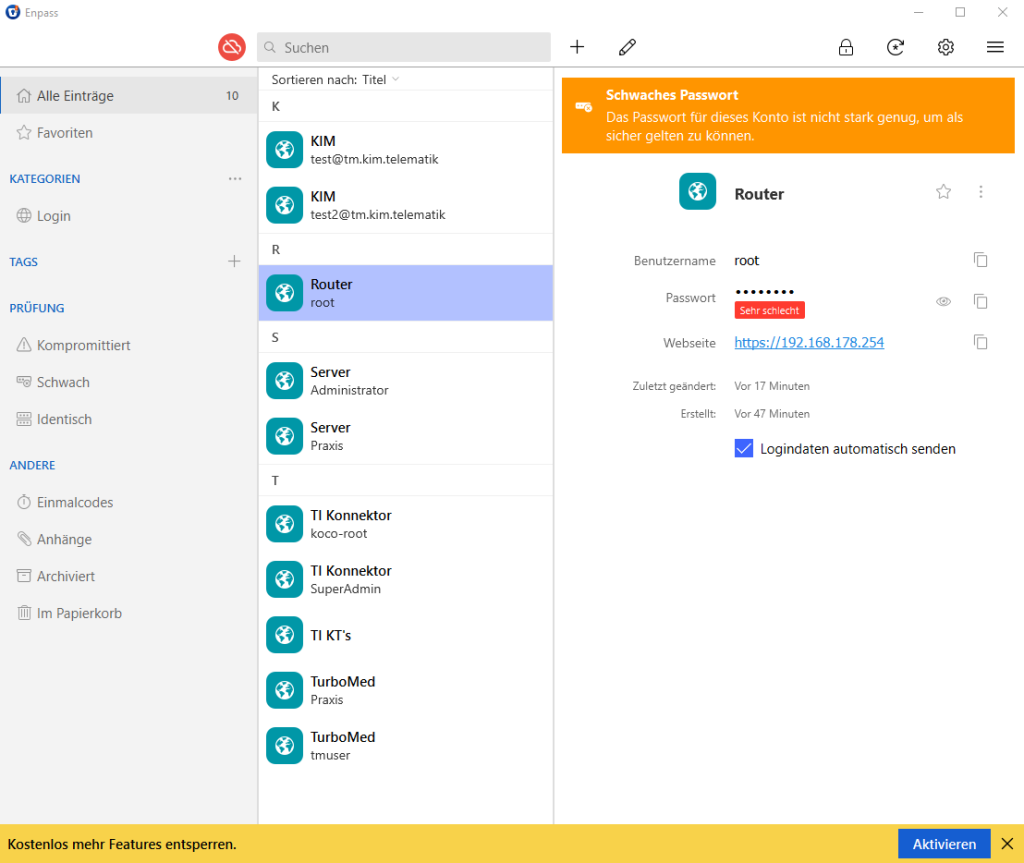This screenshot has height=863, width=1024.
Task: Click the Aktivieren button
Action: (943, 844)
